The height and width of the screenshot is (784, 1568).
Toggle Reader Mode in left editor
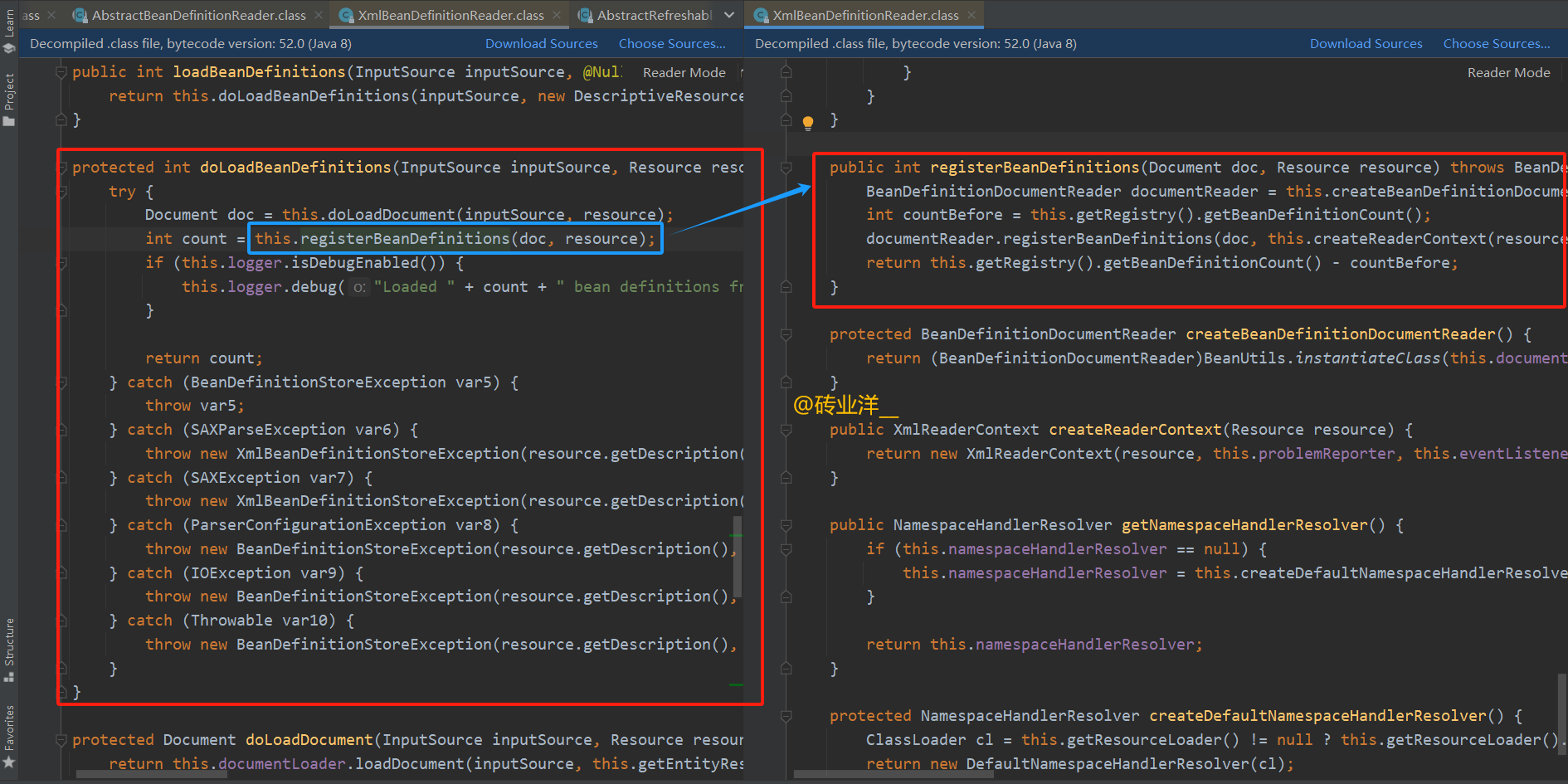(x=684, y=73)
